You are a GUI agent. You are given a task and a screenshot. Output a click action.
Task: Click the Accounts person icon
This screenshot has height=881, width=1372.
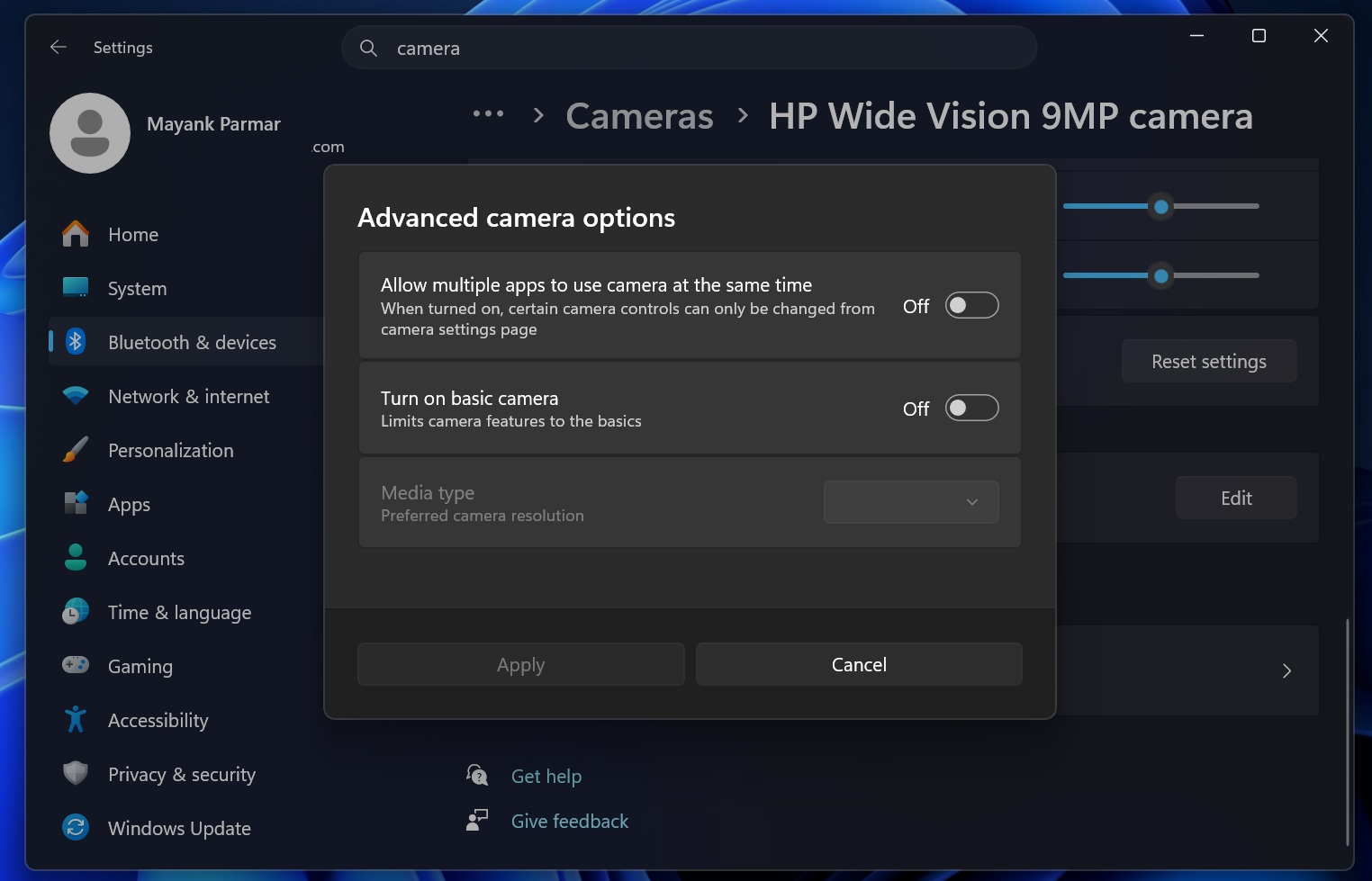(x=76, y=558)
